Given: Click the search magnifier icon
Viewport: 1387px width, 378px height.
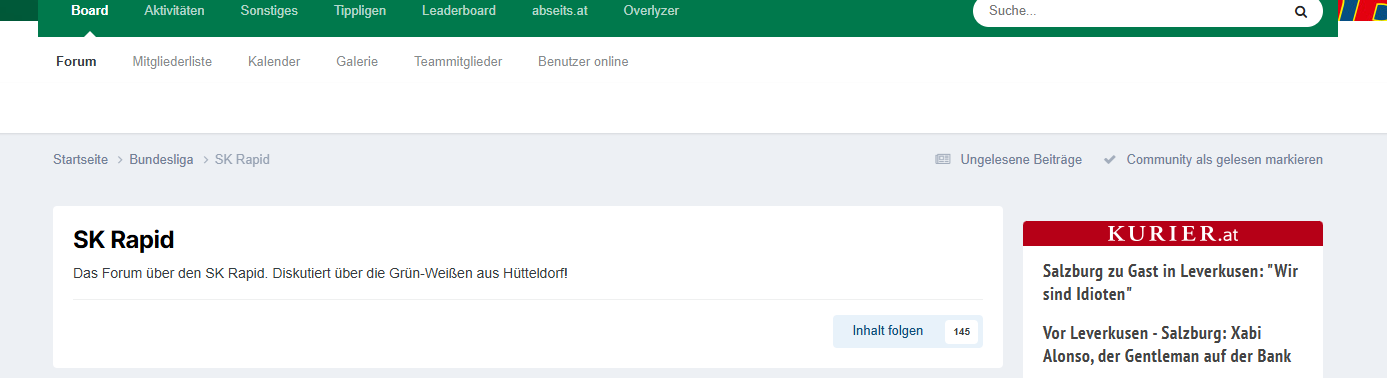Looking at the screenshot, I should pyautogui.click(x=1300, y=12).
